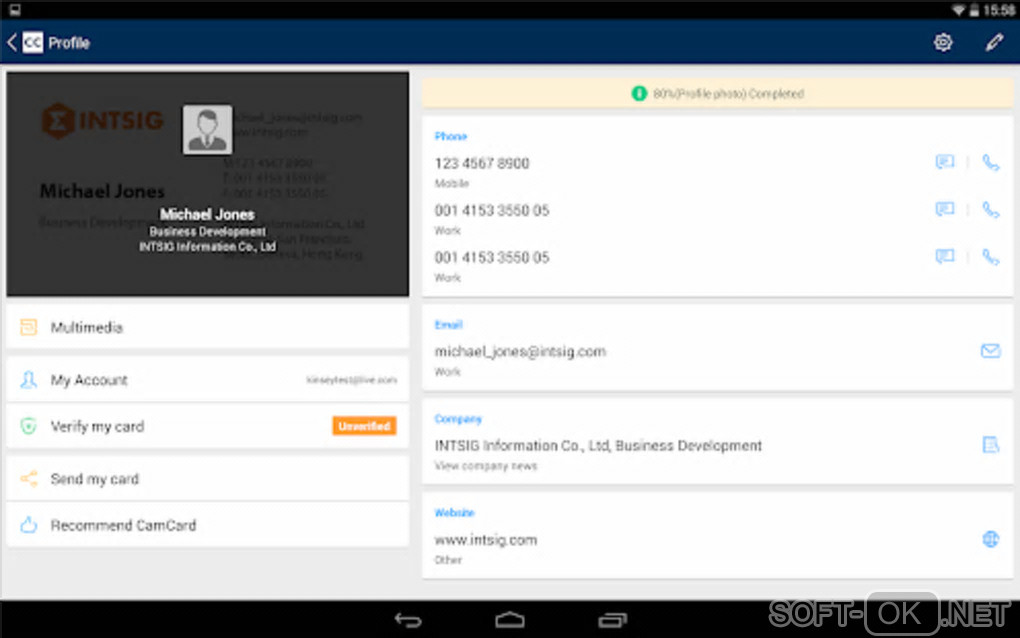Image resolution: width=1020 pixels, height=638 pixels.
Task: Select Recommend CamCard
Action: click(208, 525)
